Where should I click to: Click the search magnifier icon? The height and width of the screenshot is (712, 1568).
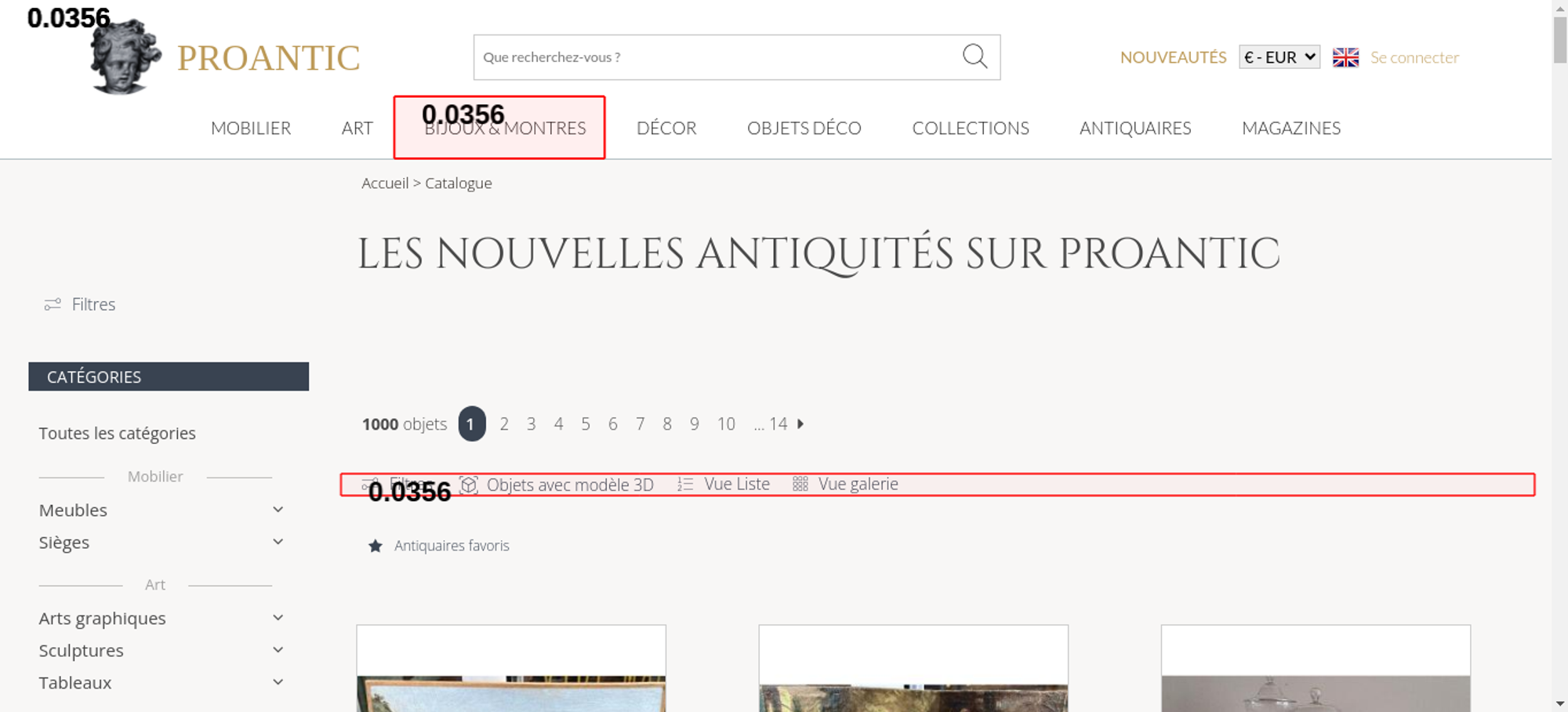975,56
